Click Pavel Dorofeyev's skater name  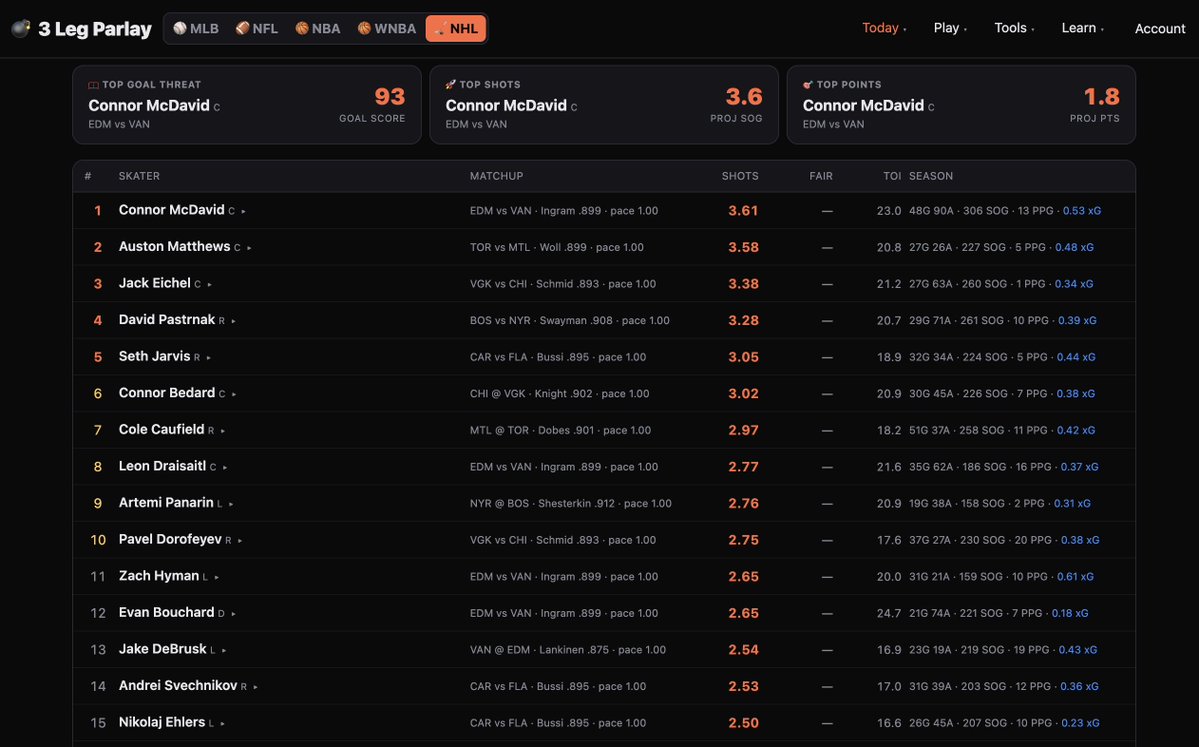tap(170, 539)
